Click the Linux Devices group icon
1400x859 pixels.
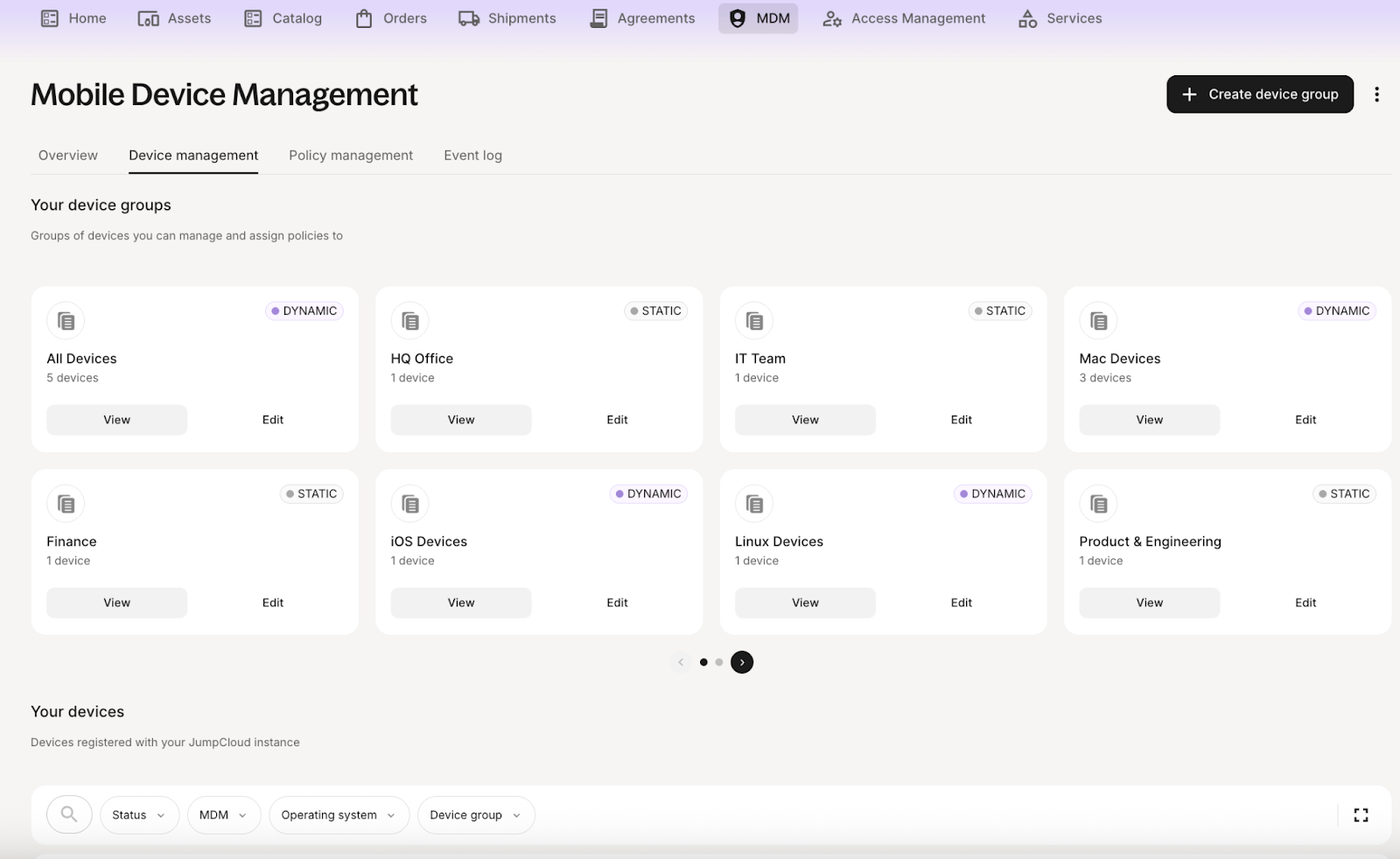pos(754,504)
